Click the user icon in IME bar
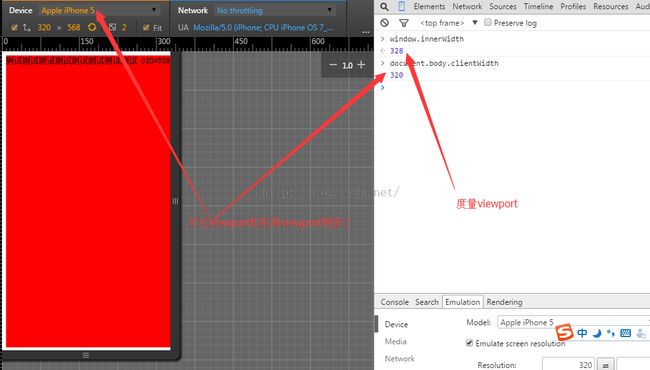650x370 pixels. [x=641, y=333]
